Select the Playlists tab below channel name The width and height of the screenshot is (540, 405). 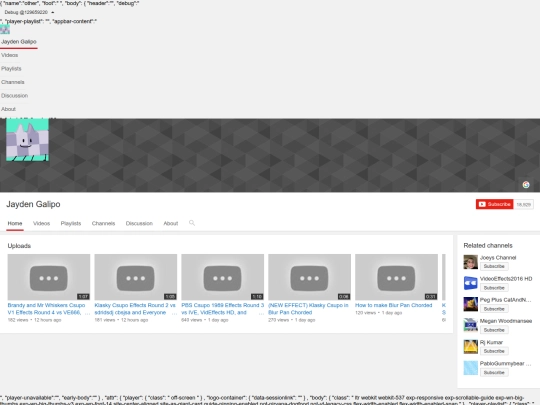[x=71, y=223]
